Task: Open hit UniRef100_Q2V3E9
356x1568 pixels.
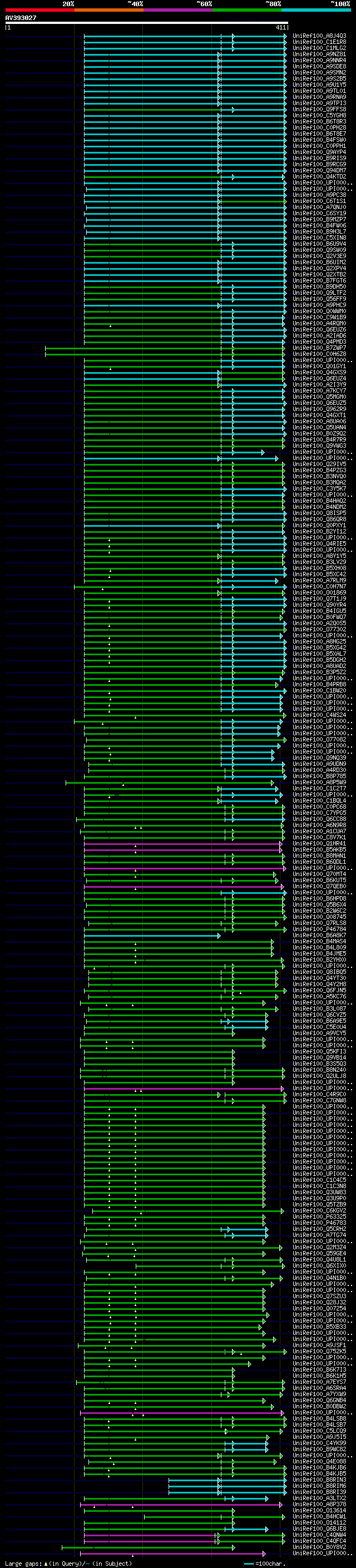Action: click(319, 256)
